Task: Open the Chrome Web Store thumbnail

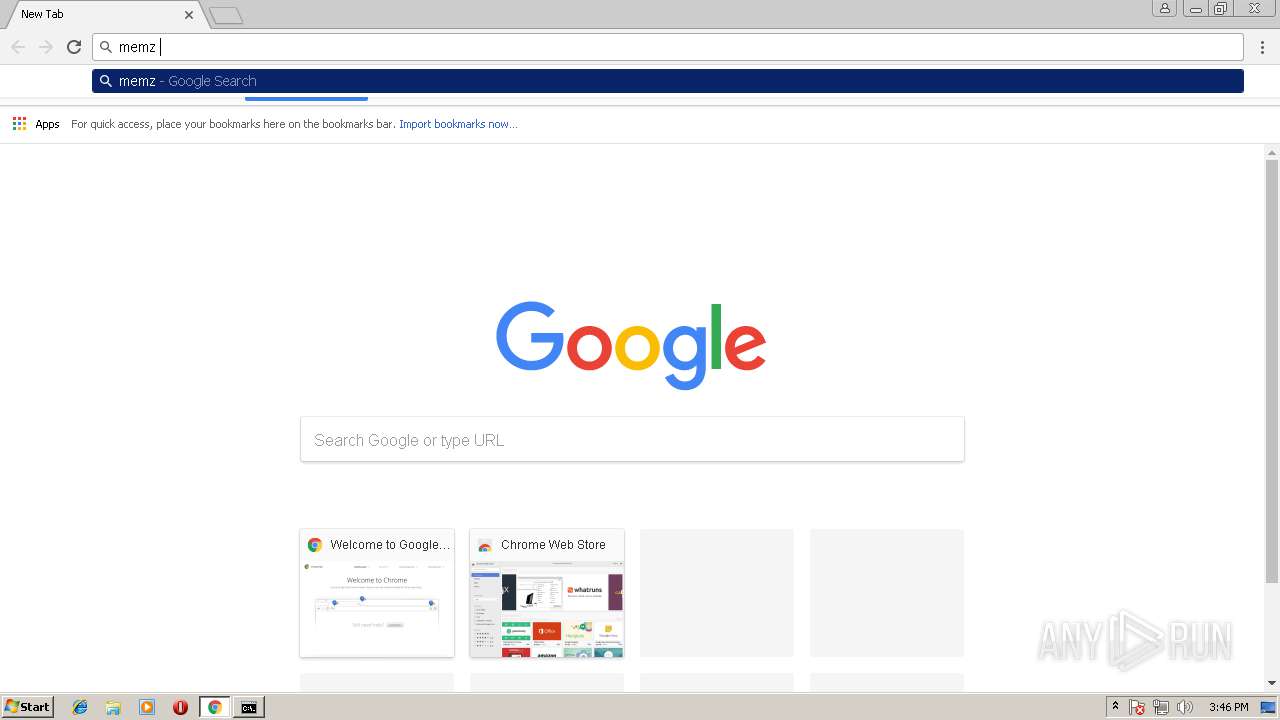Action: pos(547,593)
